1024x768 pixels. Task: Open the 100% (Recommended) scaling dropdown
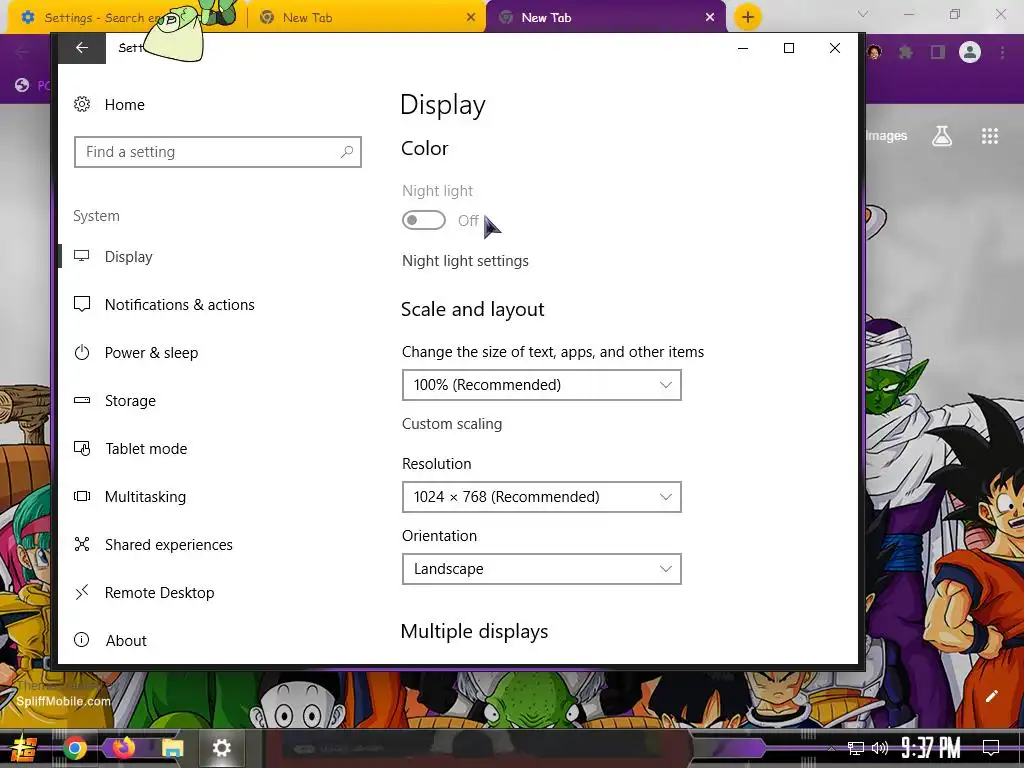click(x=541, y=385)
